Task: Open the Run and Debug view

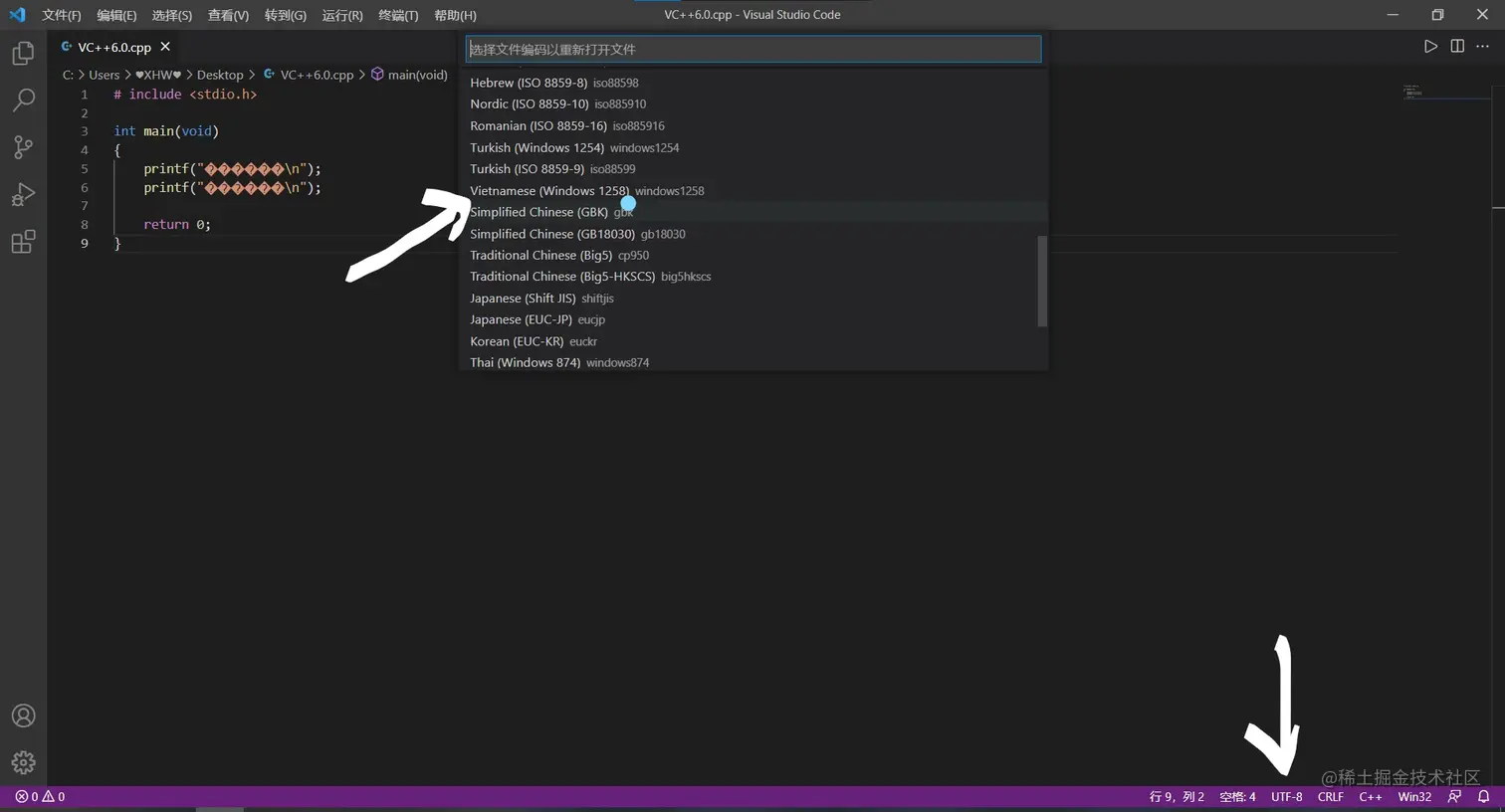Action: coord(23,194)
